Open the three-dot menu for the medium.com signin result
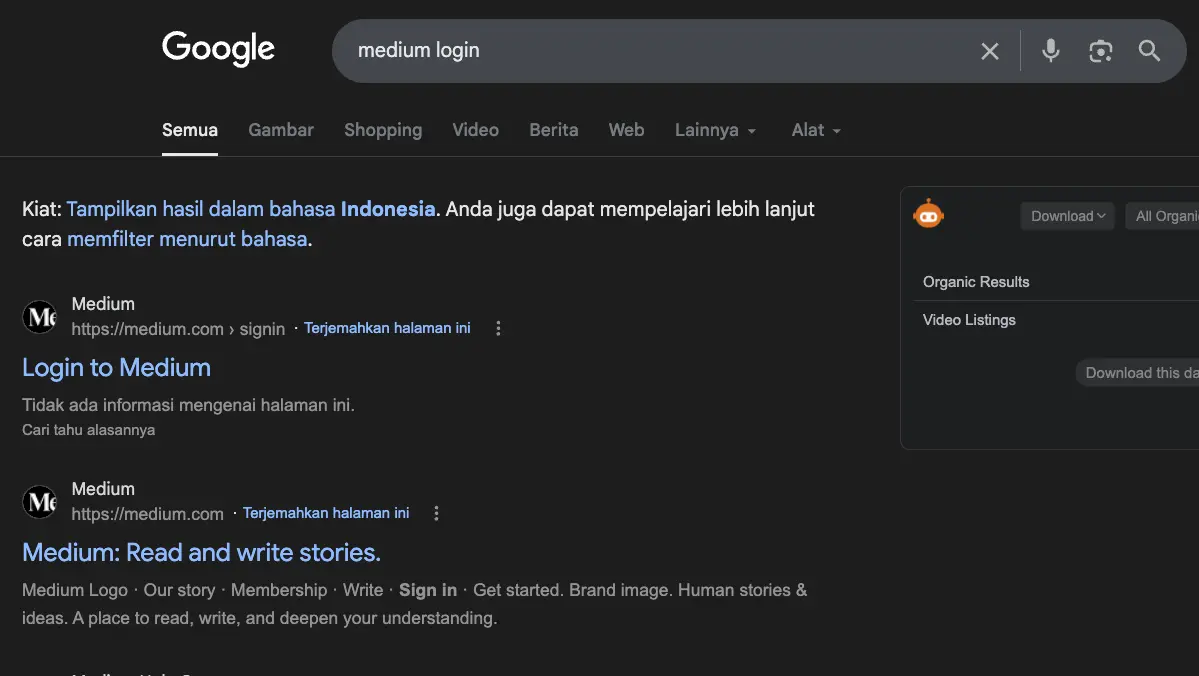This screenshot has height=676, width=1199. (498, 328)
